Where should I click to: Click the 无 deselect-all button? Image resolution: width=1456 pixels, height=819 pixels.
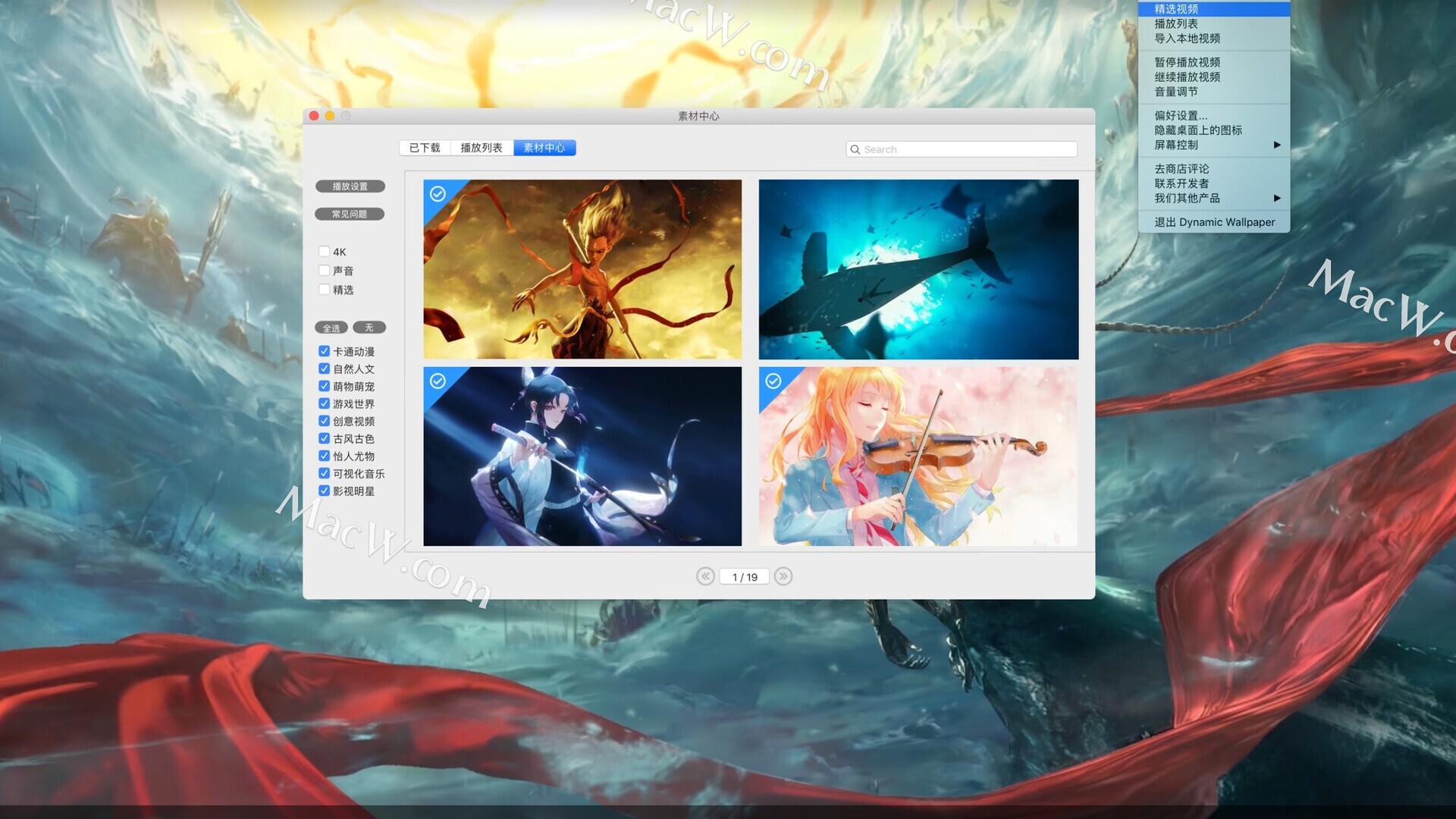pyautogui.click(x=369, y=328)
